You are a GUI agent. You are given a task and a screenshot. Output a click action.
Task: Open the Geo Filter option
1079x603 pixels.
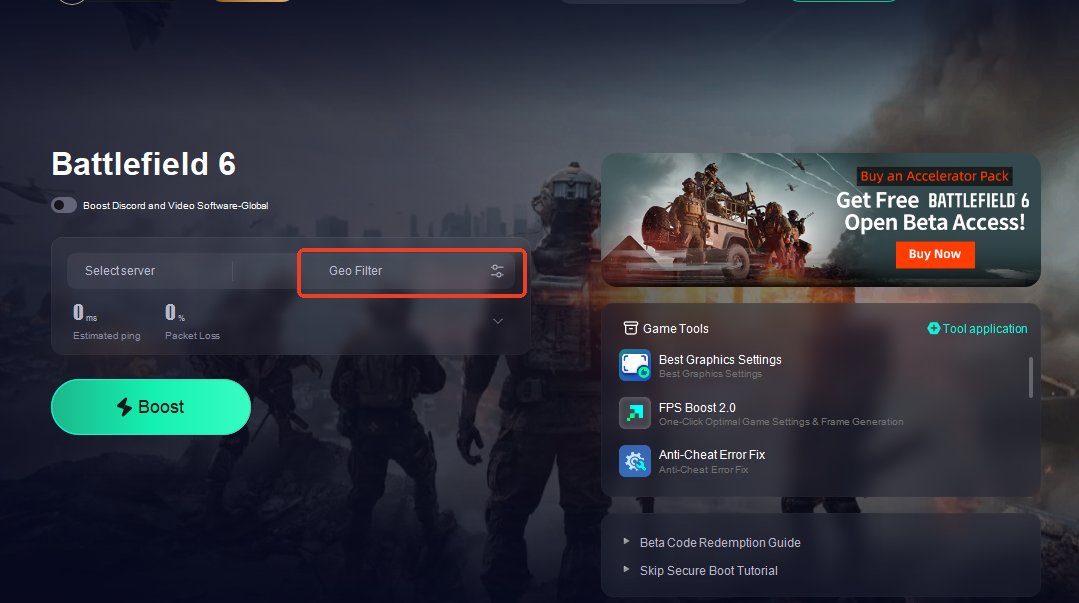412,271
